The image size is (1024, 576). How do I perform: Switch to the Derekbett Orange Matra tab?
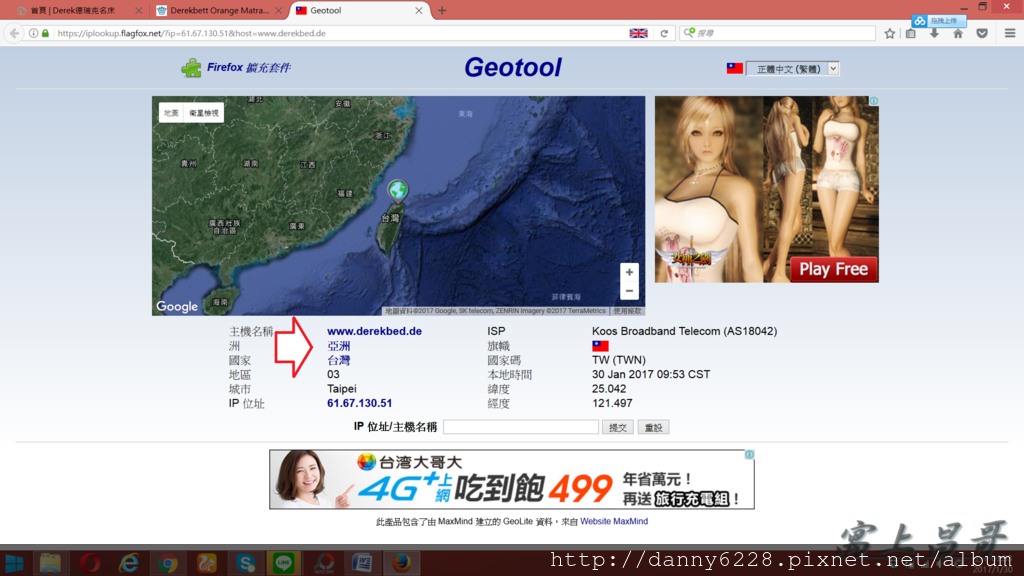coord(213,11)
